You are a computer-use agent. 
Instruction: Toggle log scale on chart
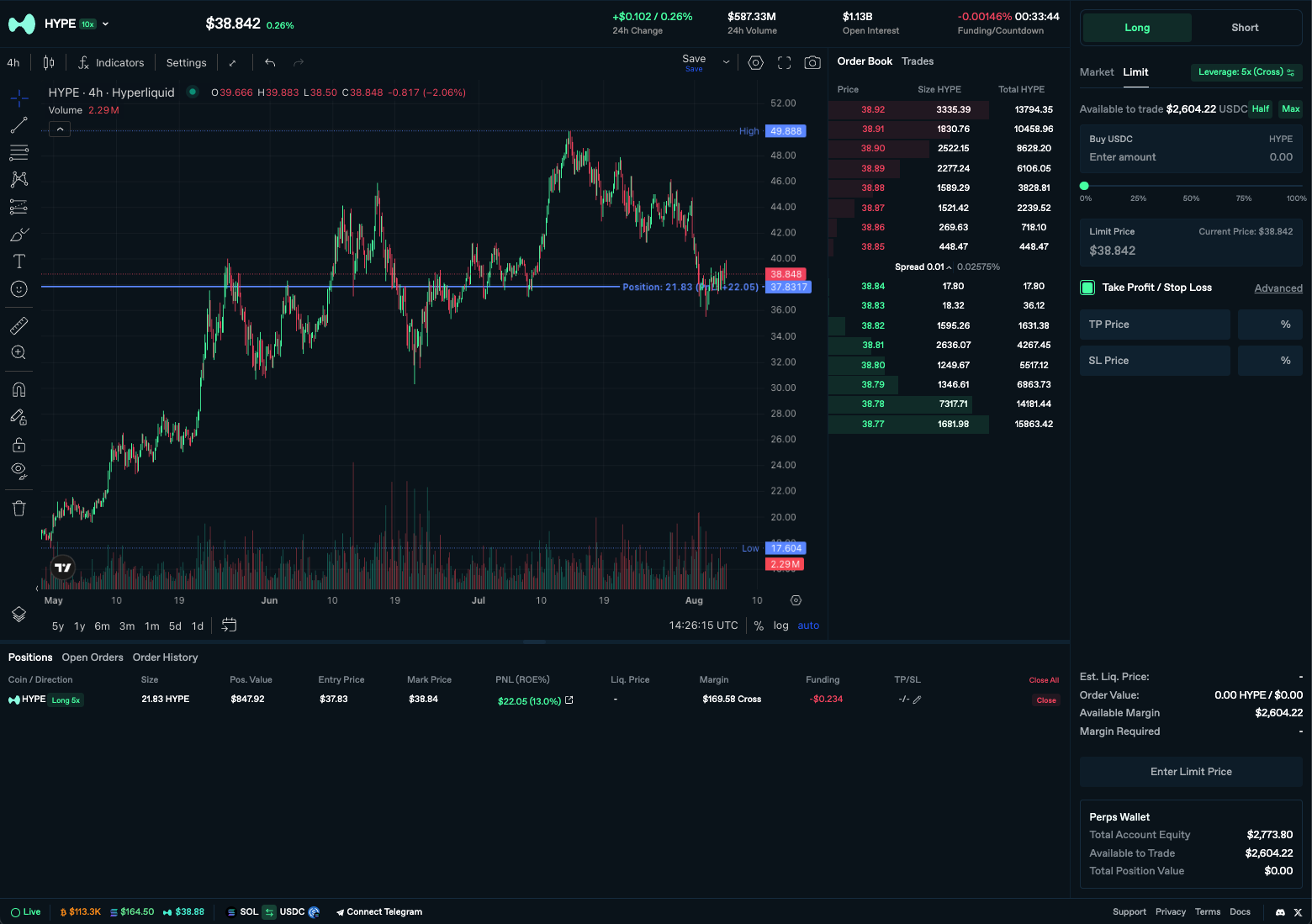click(x=781, y=626)
